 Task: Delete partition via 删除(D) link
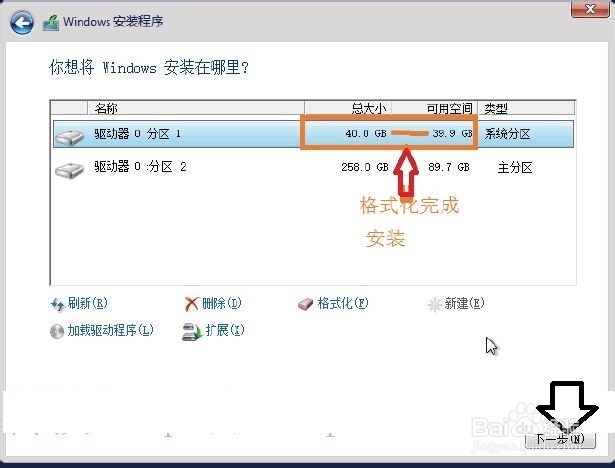point(222,303)
